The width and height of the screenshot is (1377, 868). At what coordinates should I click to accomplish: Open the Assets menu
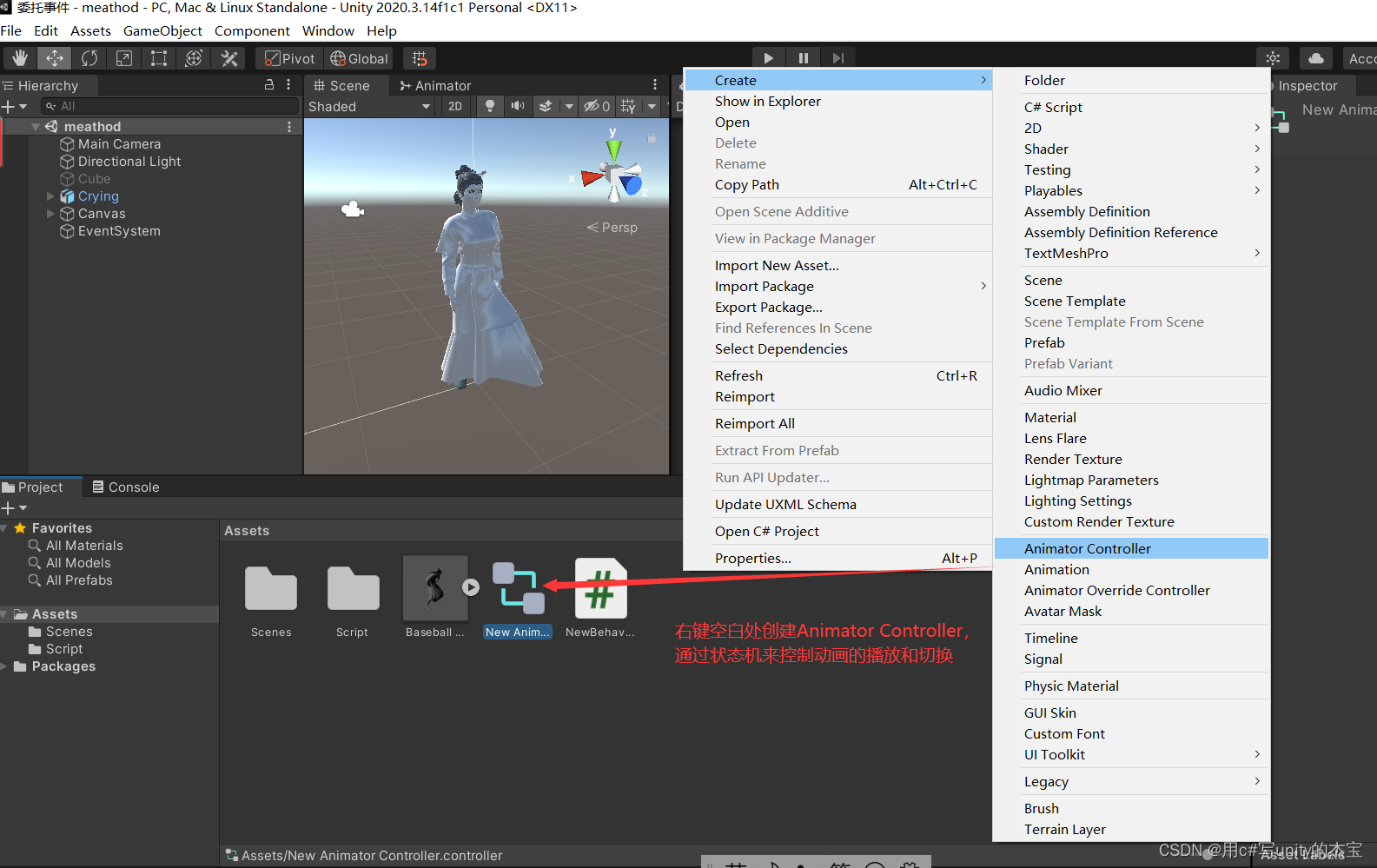point(90,30)
